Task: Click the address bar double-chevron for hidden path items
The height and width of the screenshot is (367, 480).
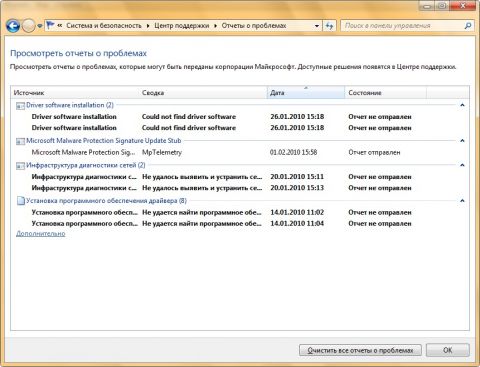Action: (60, 25)
